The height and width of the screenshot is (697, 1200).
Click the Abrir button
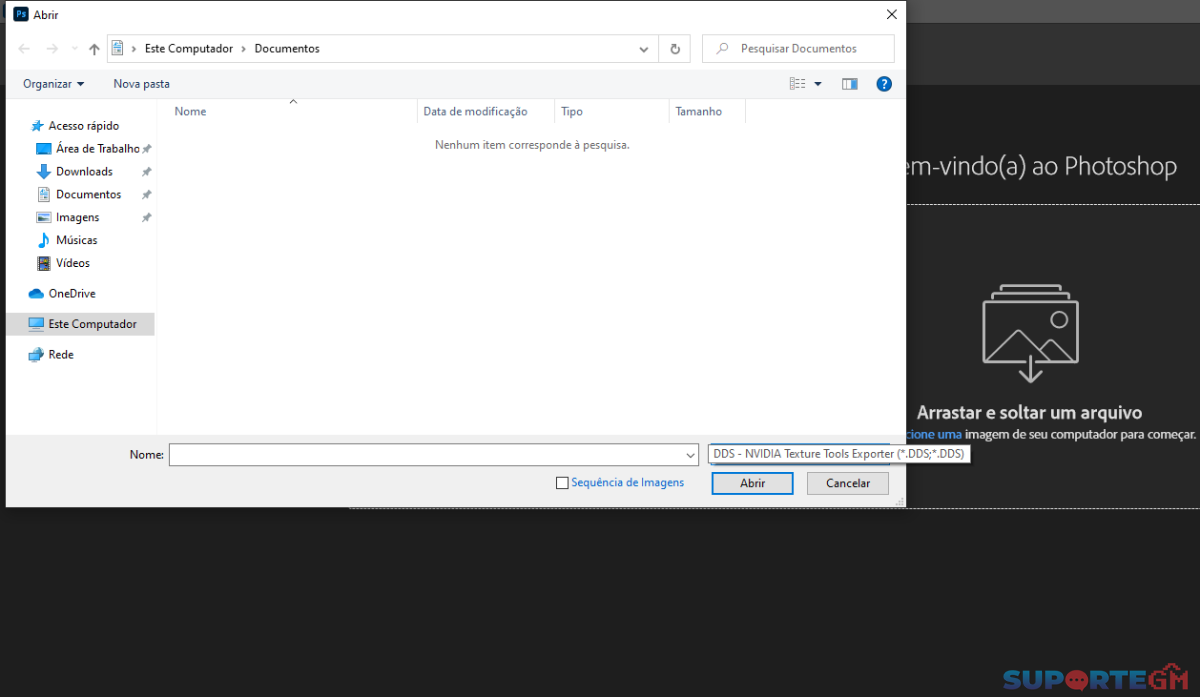pos(752,483)
